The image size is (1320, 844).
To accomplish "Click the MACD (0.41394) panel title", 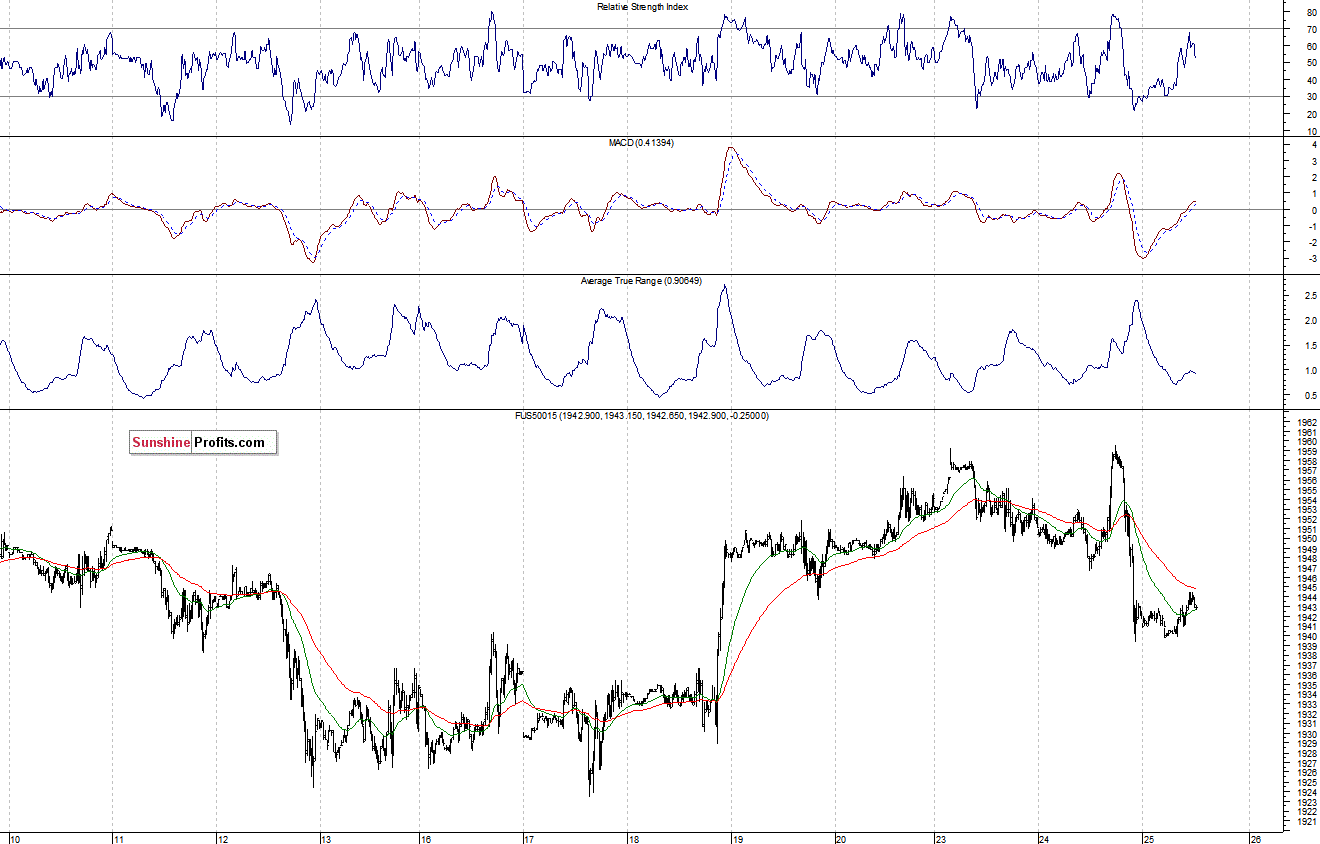I will (641, 143).
